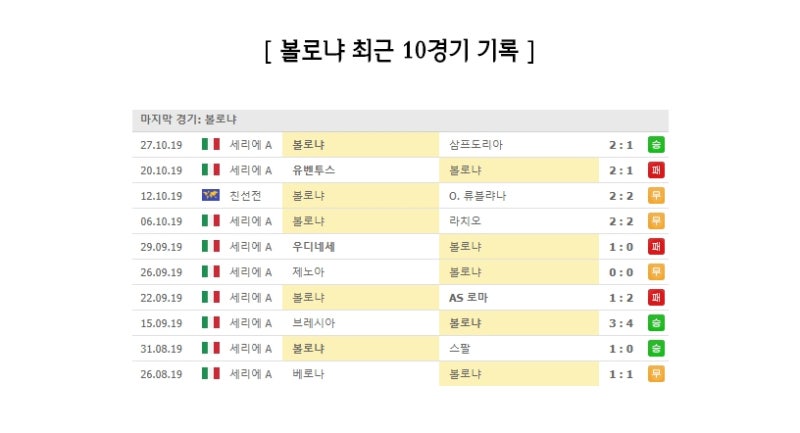Click the green win badge on 브레시아 row
The width and height of the screenshot is (800, 433).
coord(656,323)
